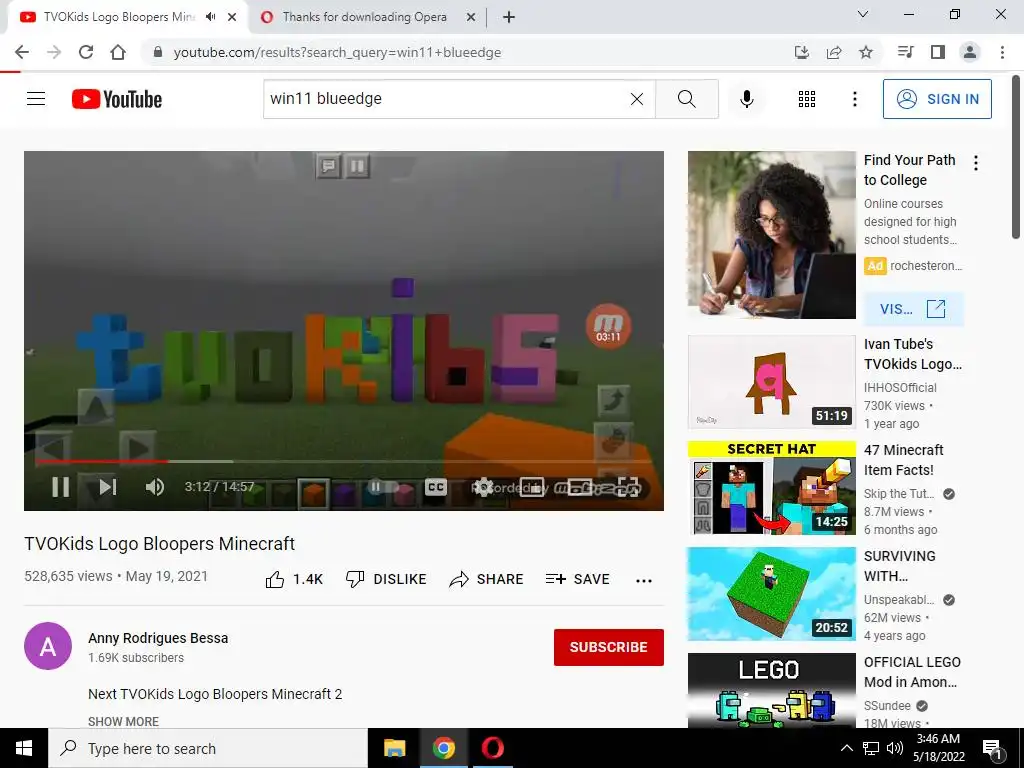Click the ad's VISIT site button
The width and height of the screenshot is (1024, 768).
913,309
